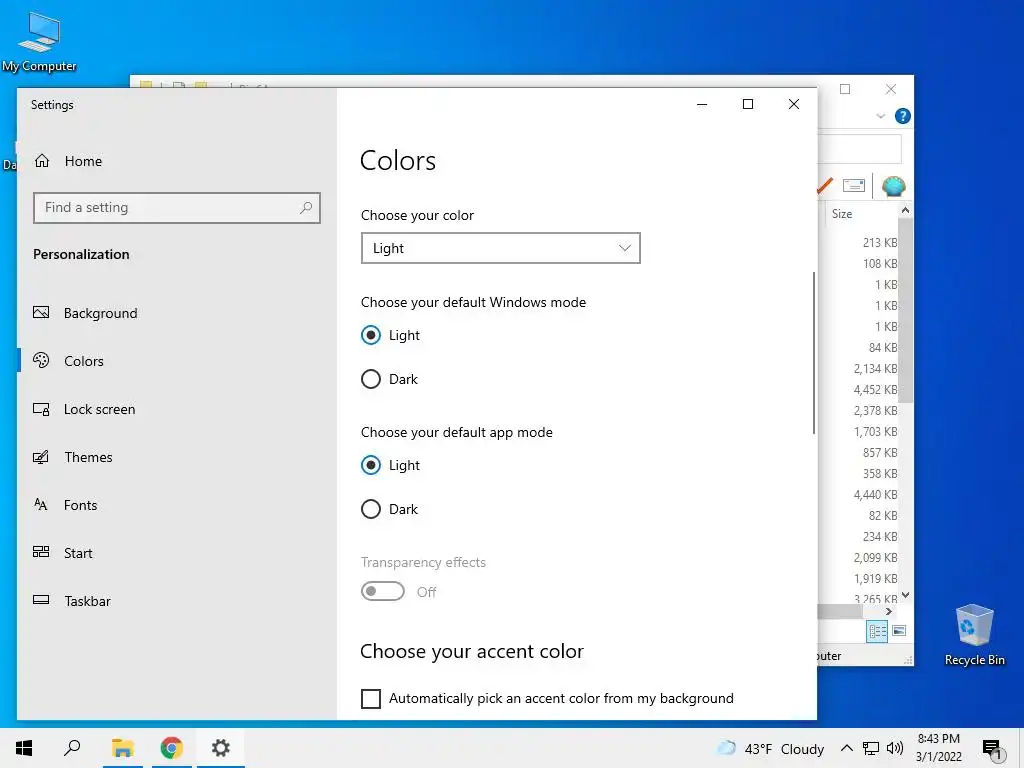Select the 358 KB file row

click(880, 473)
